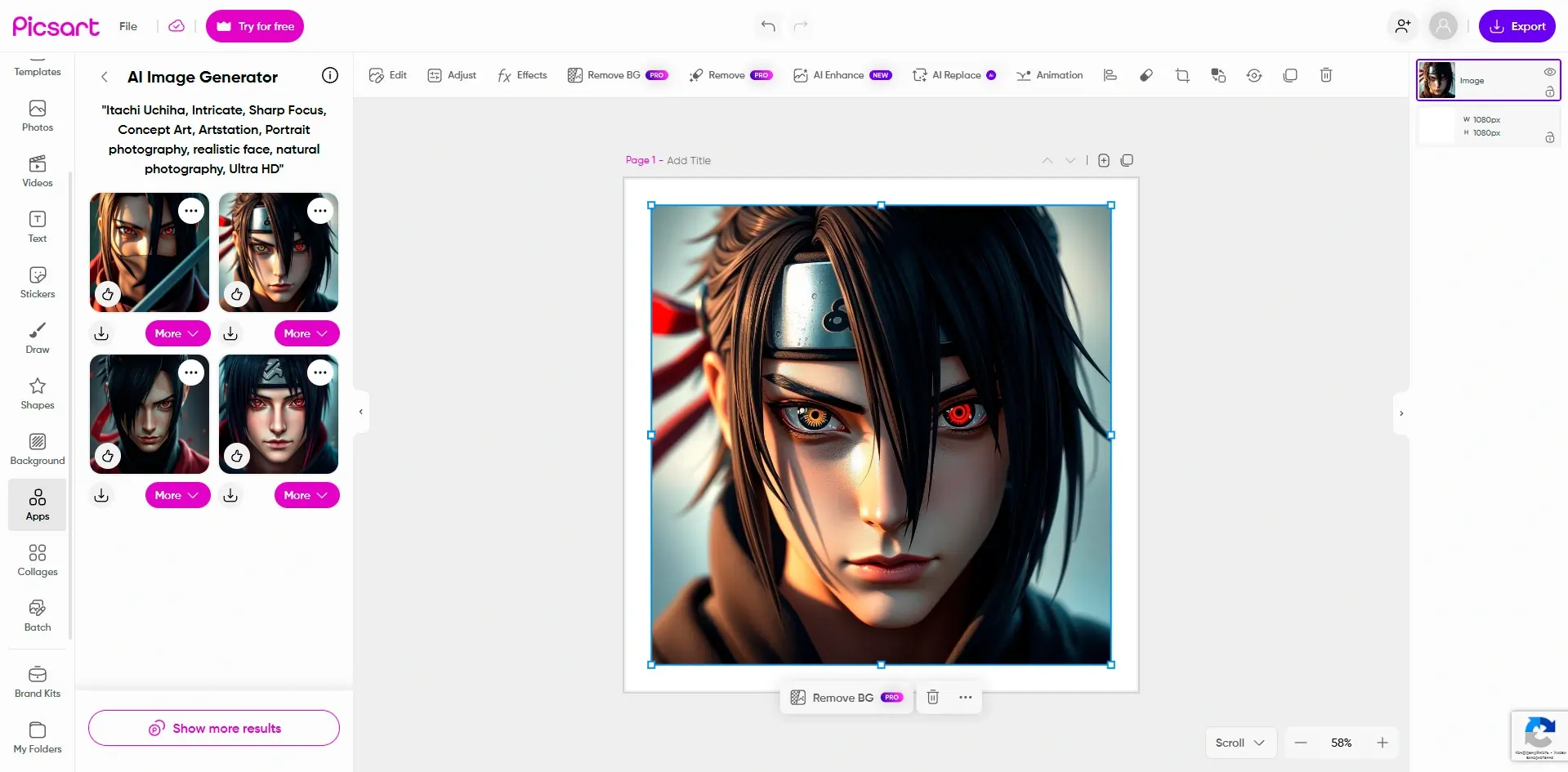This screenshot has width=1568, height=772.
Task: Open the Effects tool
Action: point(522,75)
